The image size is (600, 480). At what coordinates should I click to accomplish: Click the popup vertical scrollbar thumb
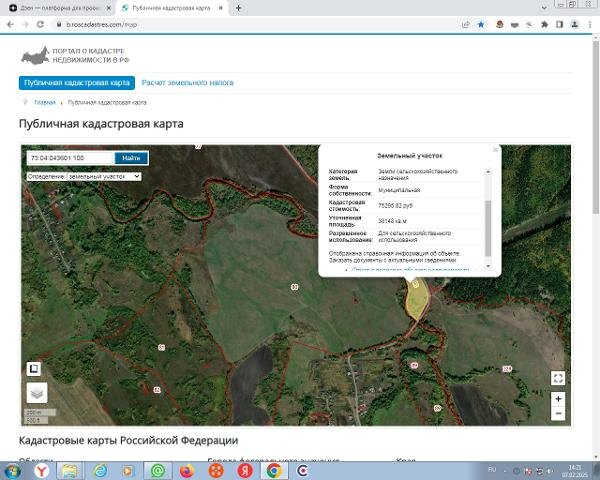[x=488, y=228]
